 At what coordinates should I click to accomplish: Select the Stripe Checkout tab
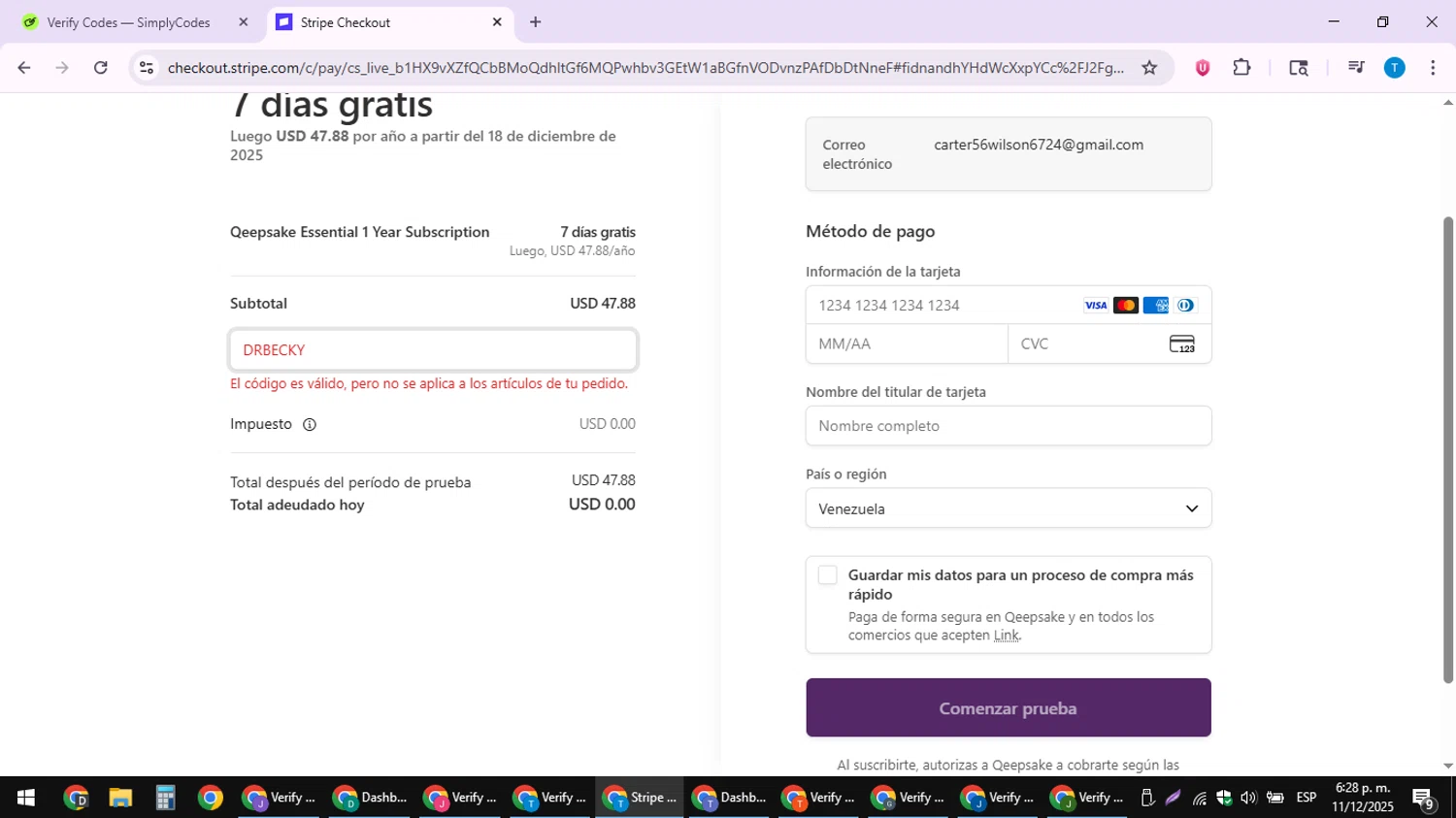point(389,22)
